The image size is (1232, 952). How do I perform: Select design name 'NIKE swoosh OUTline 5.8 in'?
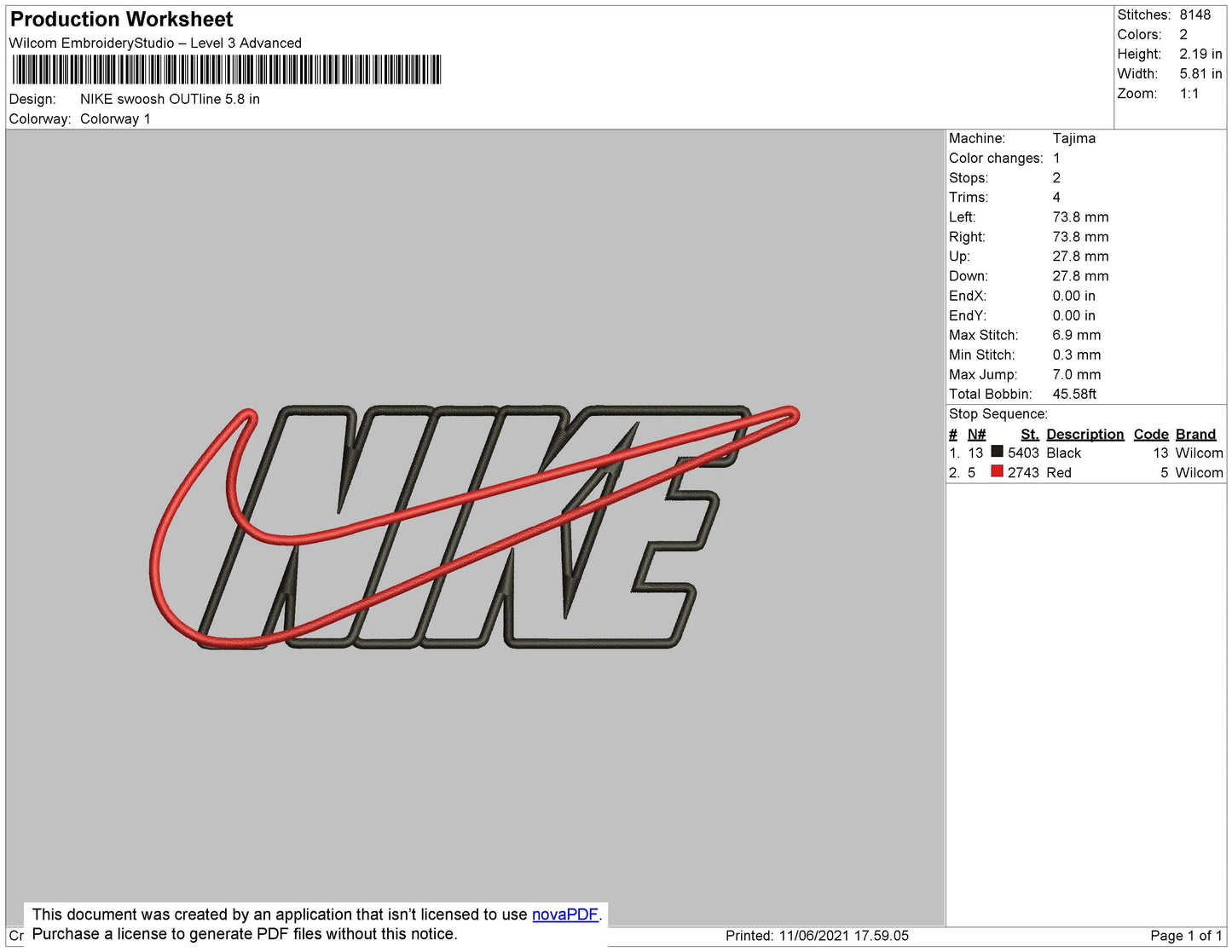[170, 99]
